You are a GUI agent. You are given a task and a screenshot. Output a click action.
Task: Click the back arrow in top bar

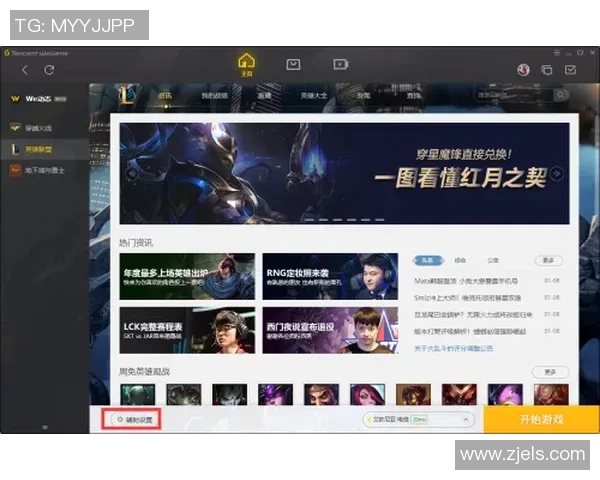(x=25, y=70)
